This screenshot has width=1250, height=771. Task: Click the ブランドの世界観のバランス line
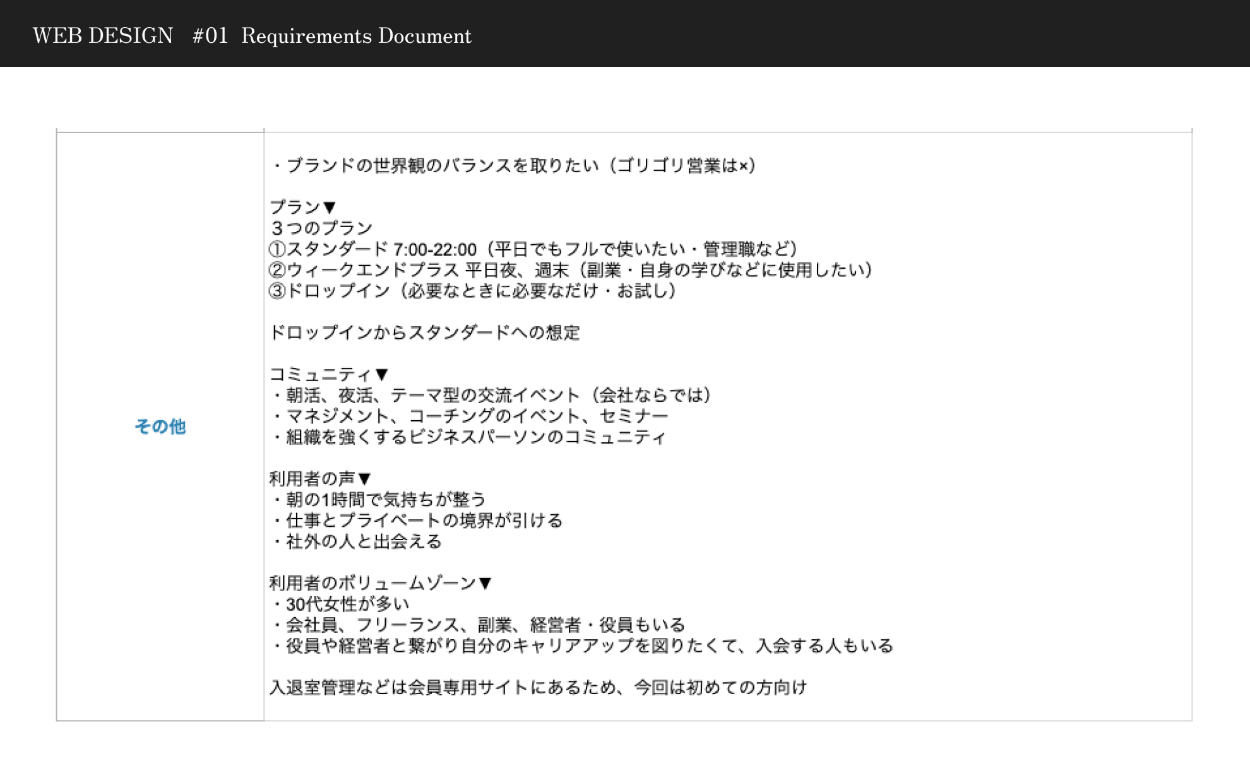pyautogui.click(x=513, y=165)
